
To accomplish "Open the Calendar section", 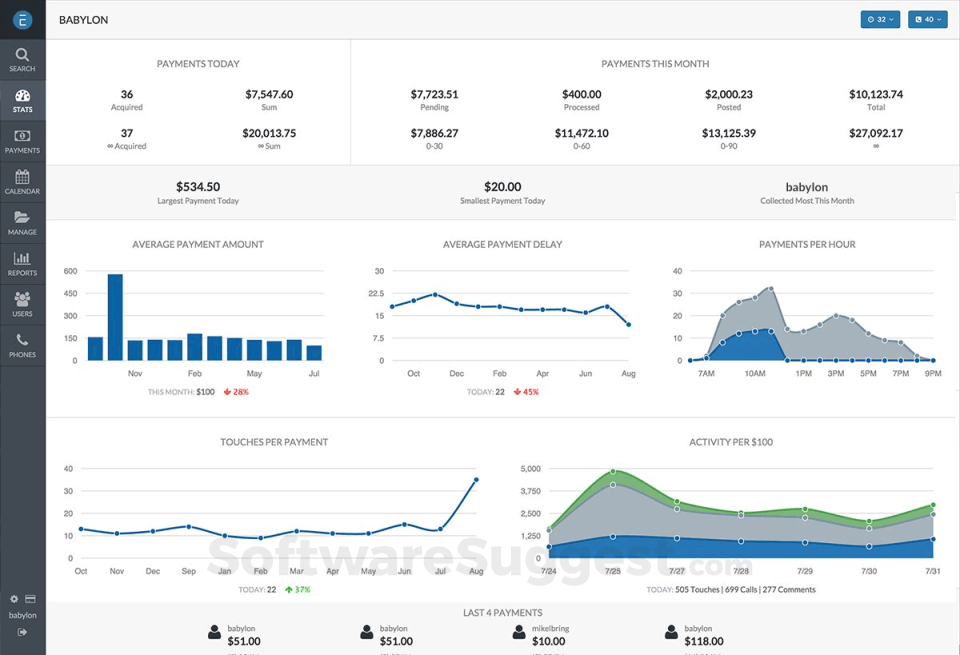I will coord(22,182).
